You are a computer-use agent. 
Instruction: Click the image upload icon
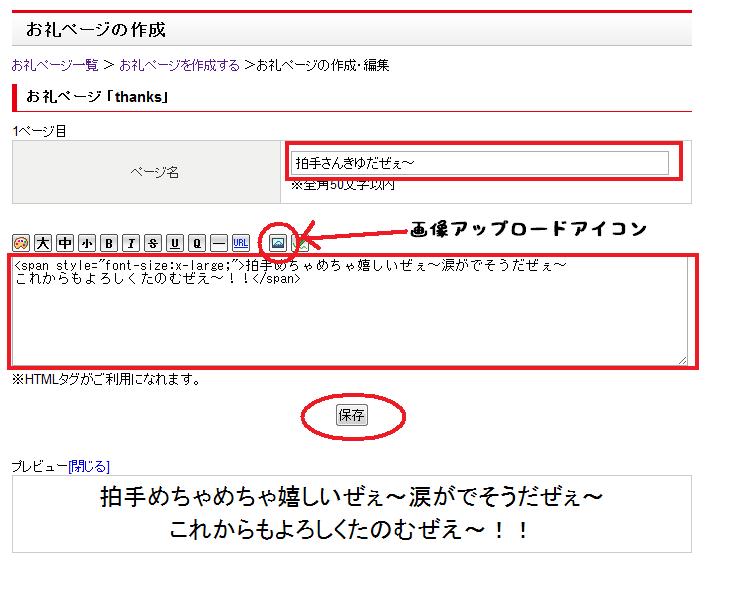coord(278,242)
